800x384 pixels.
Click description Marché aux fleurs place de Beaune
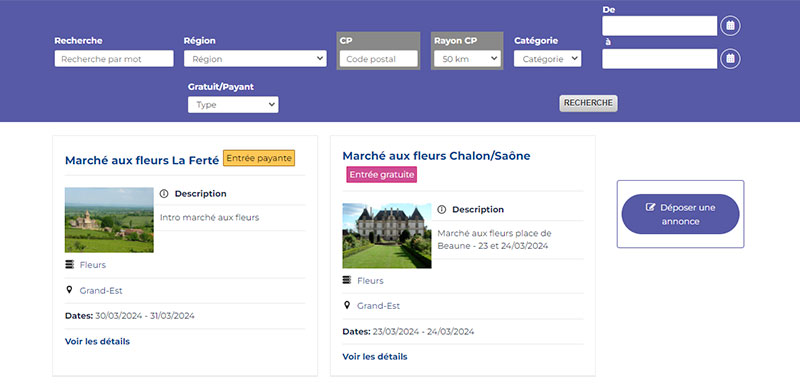(x=494, y=239)
